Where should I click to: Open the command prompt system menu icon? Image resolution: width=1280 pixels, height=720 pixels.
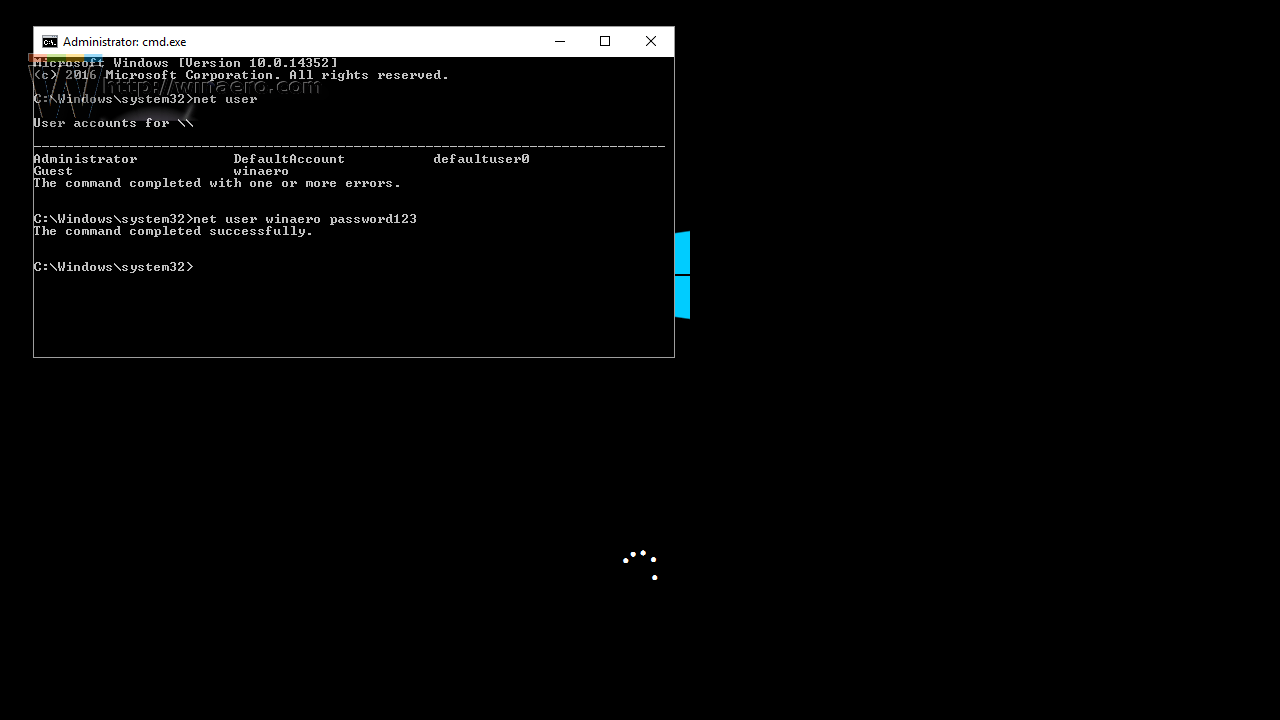49,41
